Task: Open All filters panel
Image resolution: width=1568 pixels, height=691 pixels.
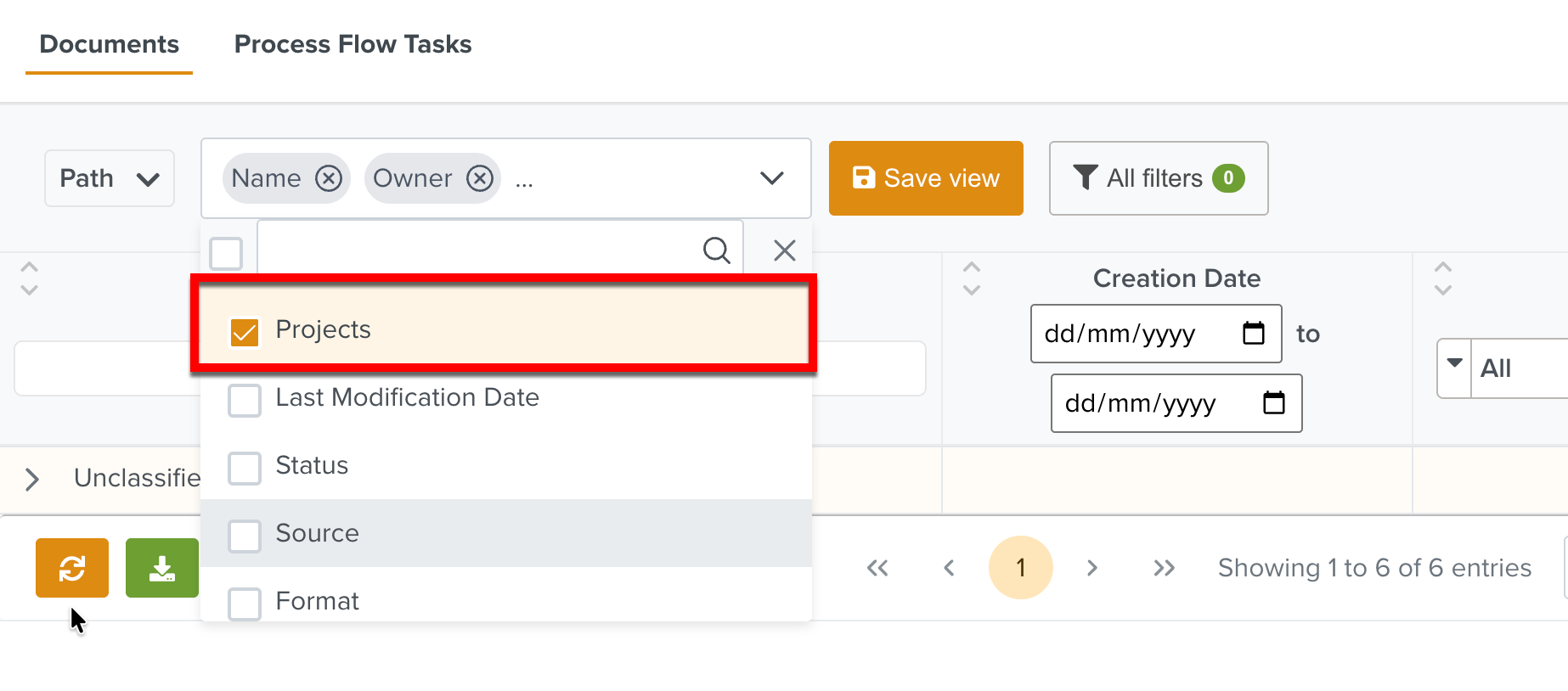Action: click(1158, 178)
